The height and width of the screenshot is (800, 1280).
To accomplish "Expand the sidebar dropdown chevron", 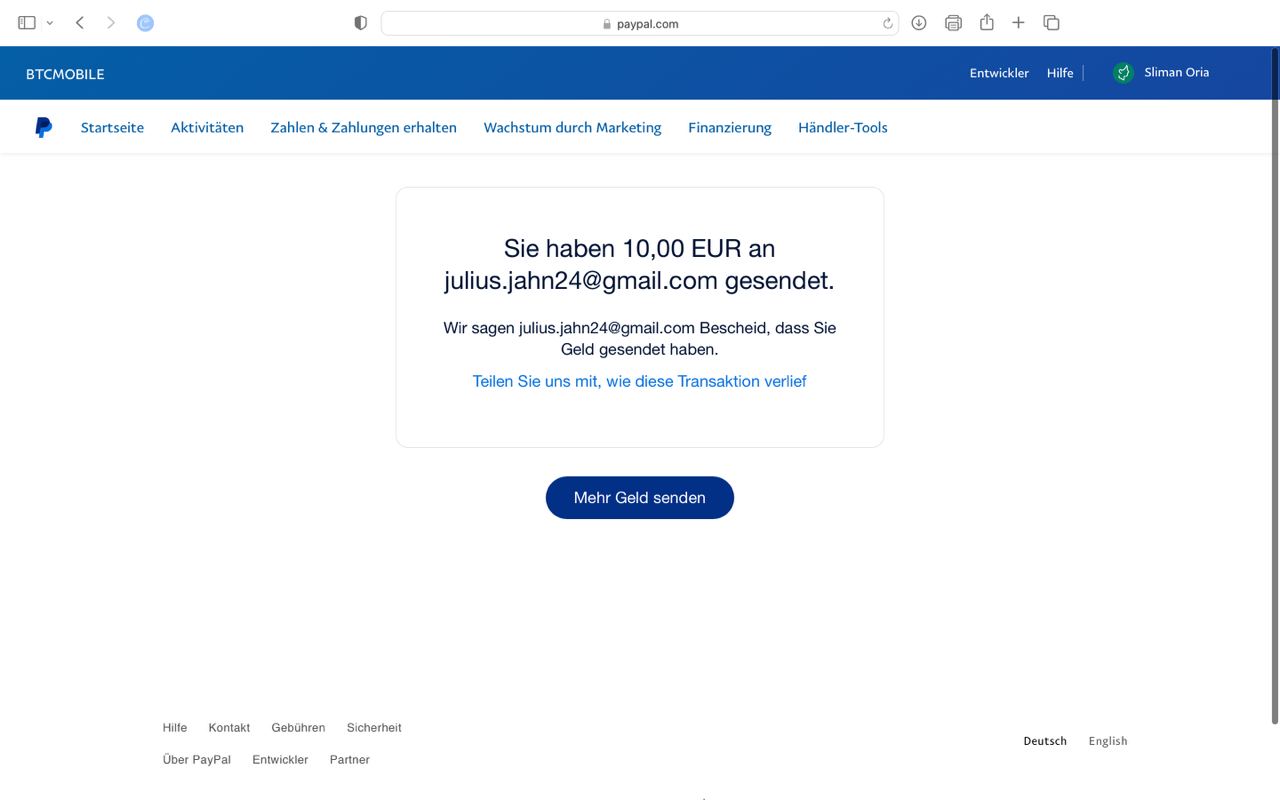I will point(50,23).
